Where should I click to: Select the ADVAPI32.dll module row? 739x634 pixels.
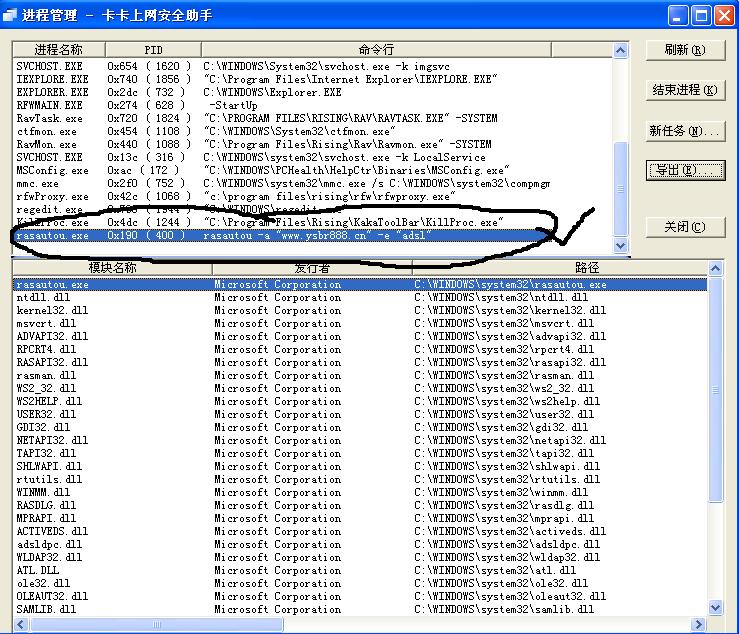tap(360, 337)
